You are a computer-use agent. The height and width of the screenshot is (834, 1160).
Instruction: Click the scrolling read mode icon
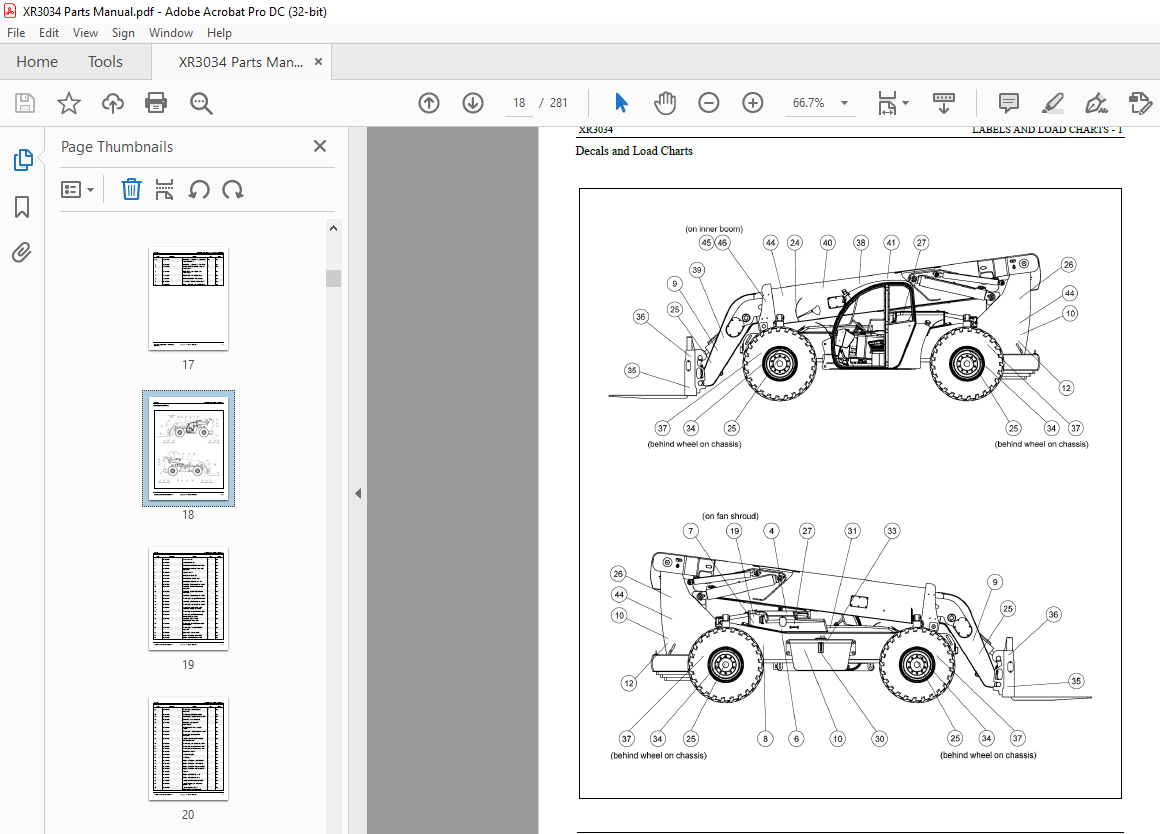coord(944,103)
